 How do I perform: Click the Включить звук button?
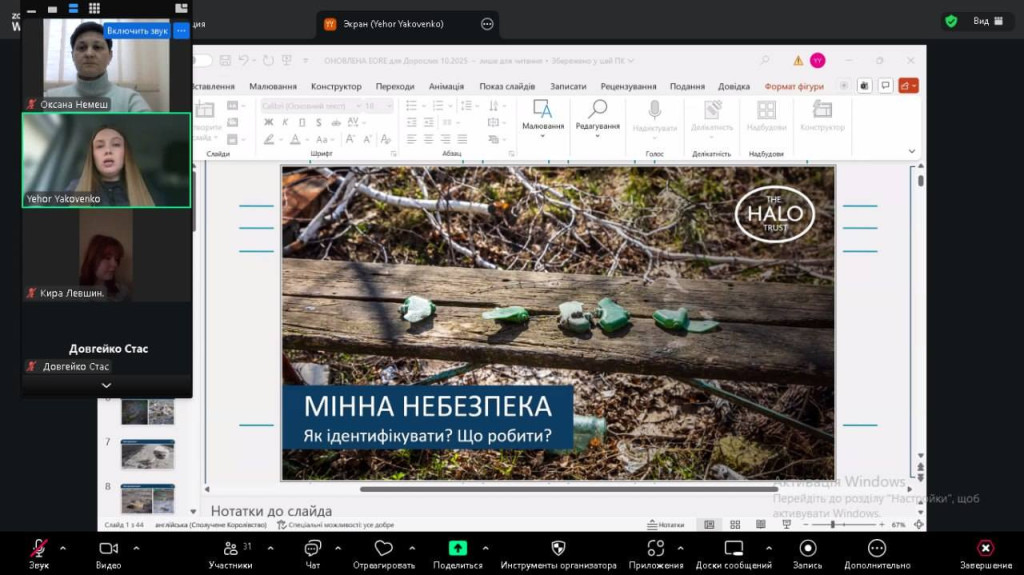tap(137, 31)
